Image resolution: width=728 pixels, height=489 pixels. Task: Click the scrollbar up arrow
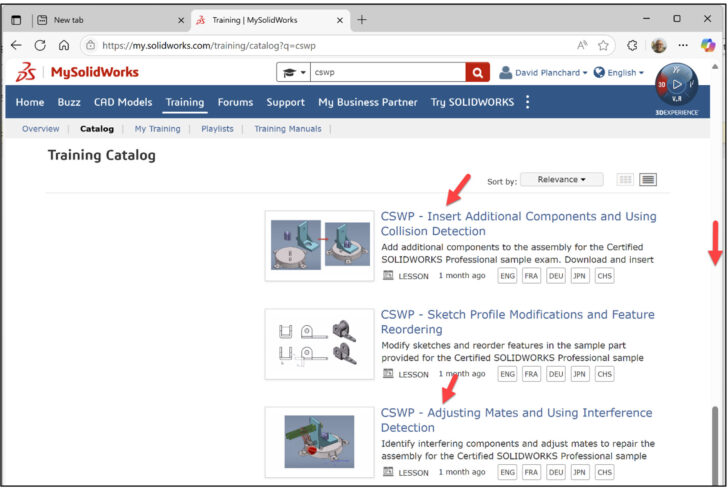click(x=715, y=67)
